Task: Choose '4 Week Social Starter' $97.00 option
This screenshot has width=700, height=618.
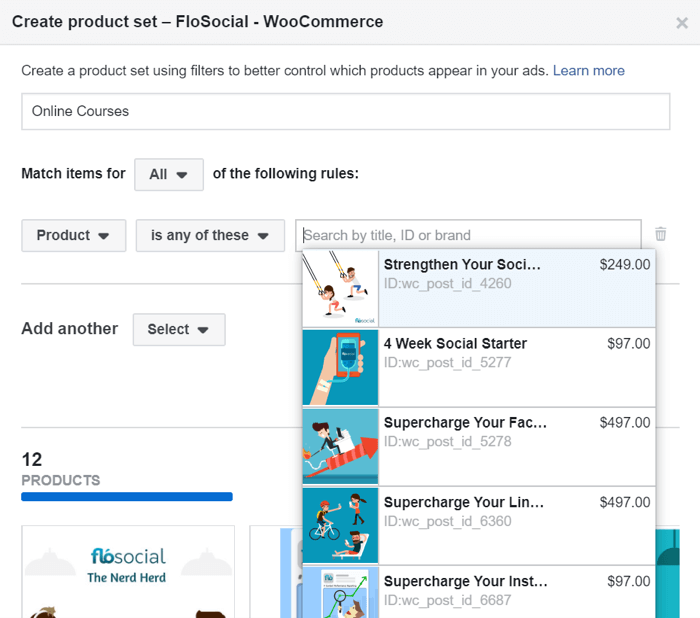Action: (515, 352)
